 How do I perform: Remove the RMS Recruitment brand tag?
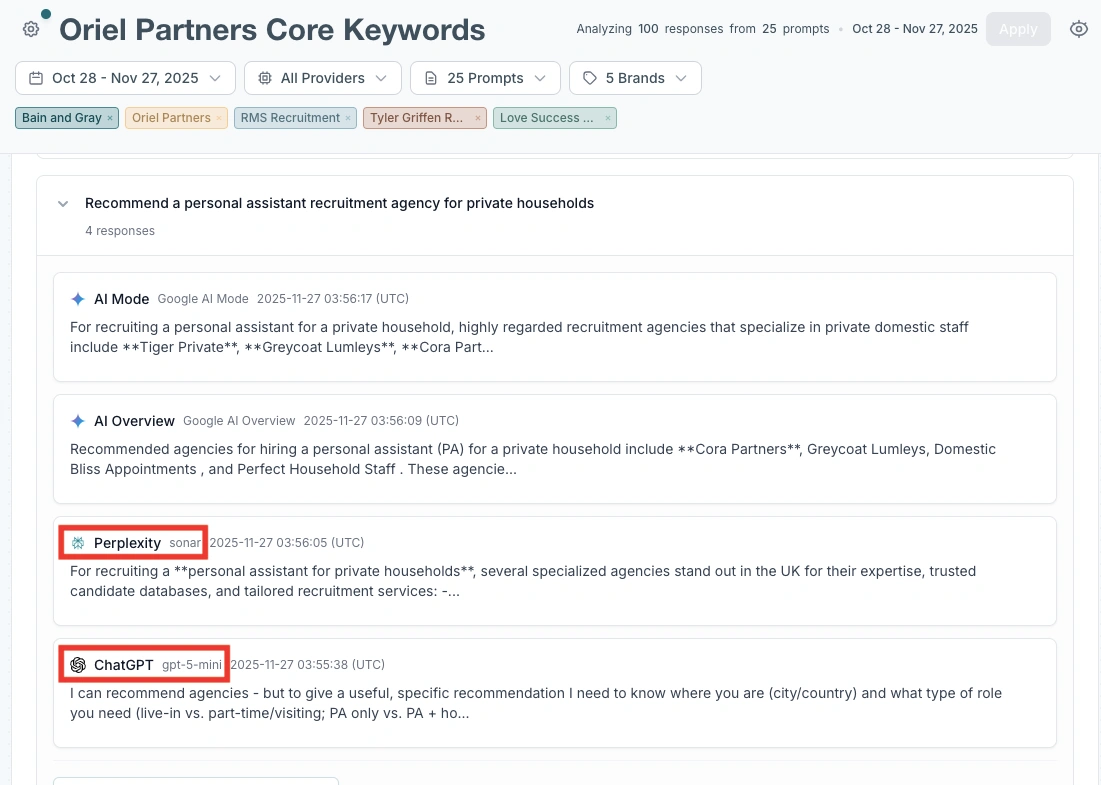tap(348, 118)
